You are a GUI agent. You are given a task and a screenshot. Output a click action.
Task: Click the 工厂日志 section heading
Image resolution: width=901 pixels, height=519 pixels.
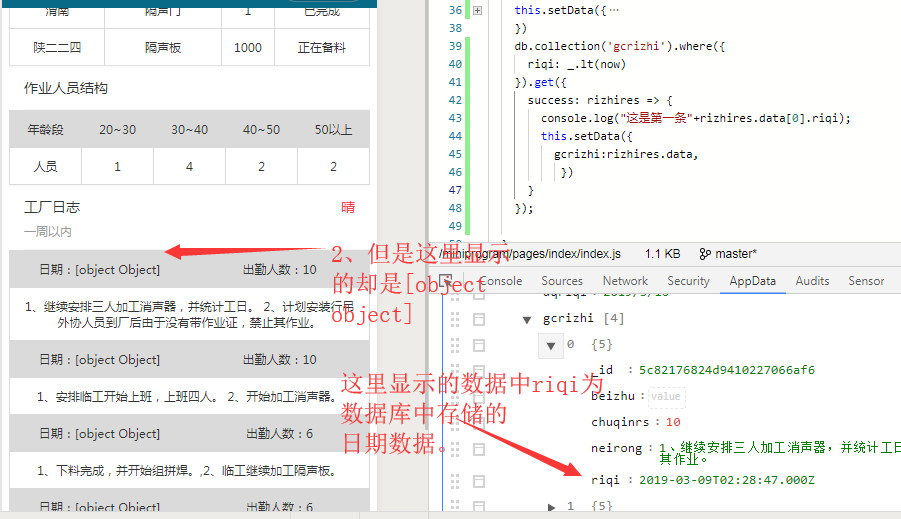click(52, 207)
